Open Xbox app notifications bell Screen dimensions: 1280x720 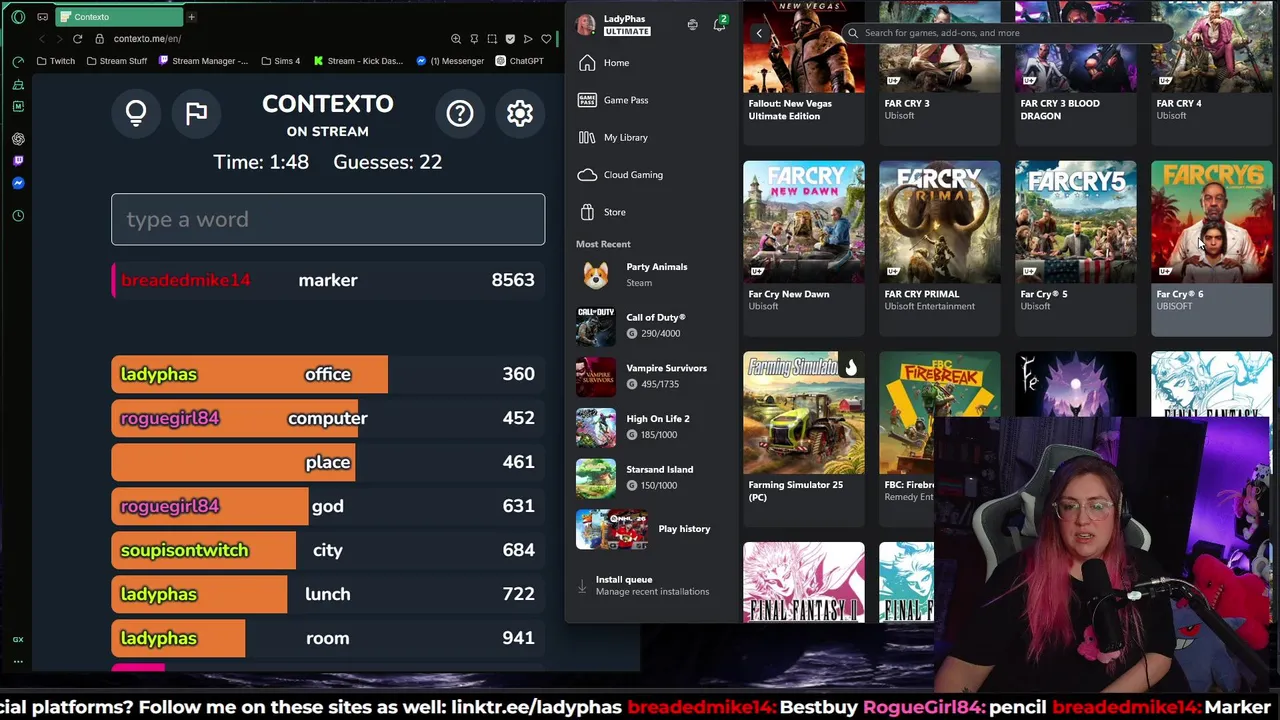(719, 24)
